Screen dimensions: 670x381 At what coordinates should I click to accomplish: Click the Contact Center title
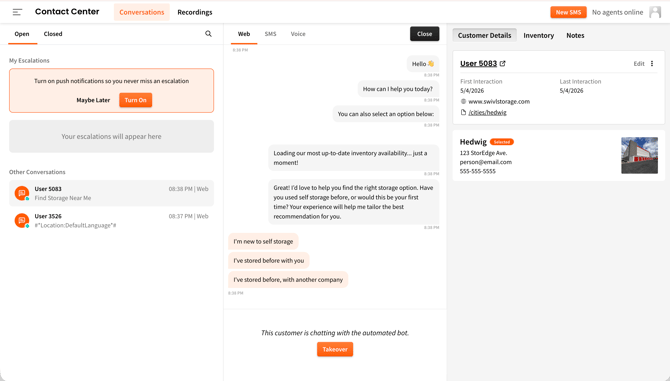67,12
